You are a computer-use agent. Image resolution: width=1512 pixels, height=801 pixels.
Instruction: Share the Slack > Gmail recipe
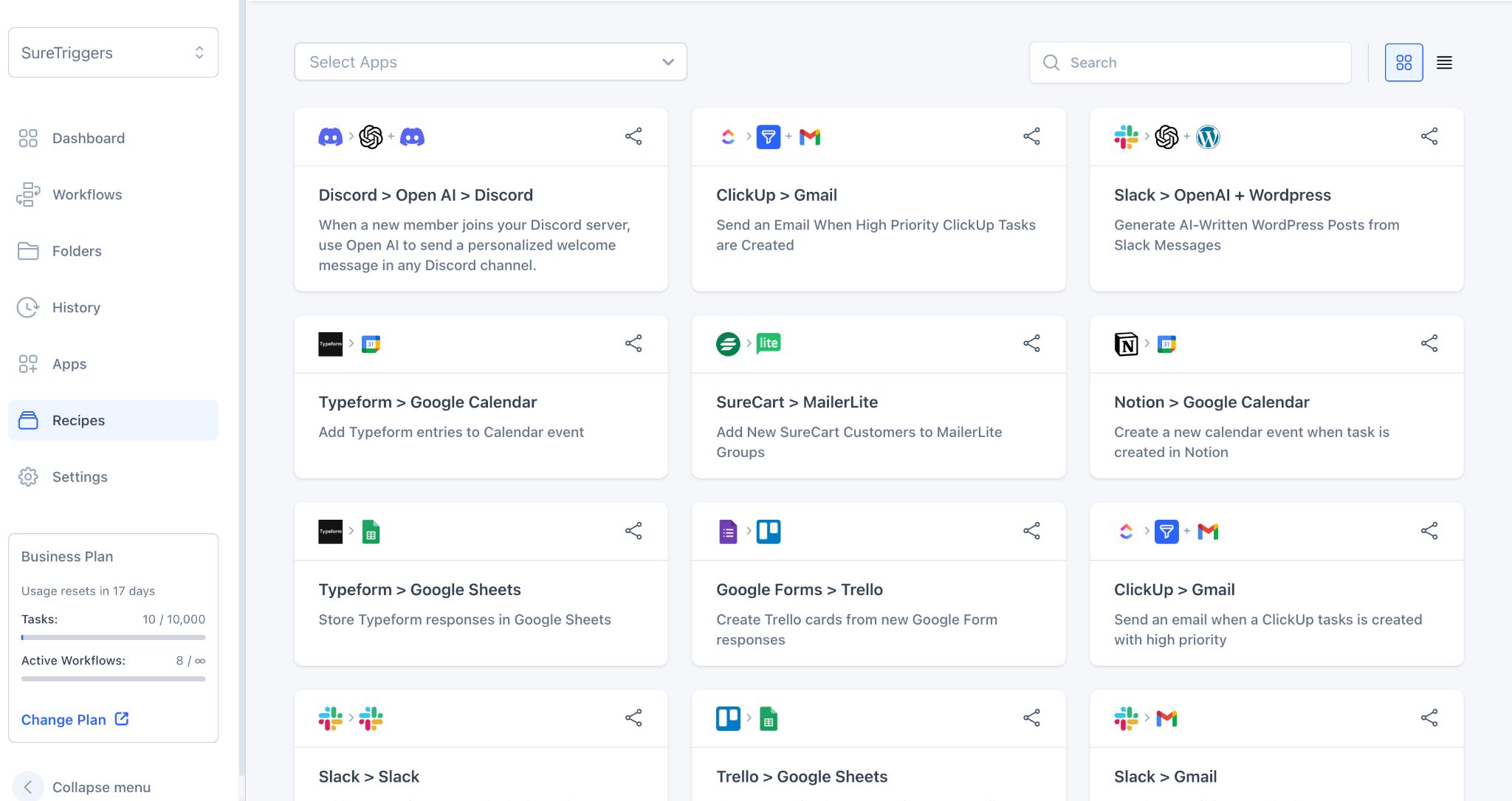click(1429, 718)
